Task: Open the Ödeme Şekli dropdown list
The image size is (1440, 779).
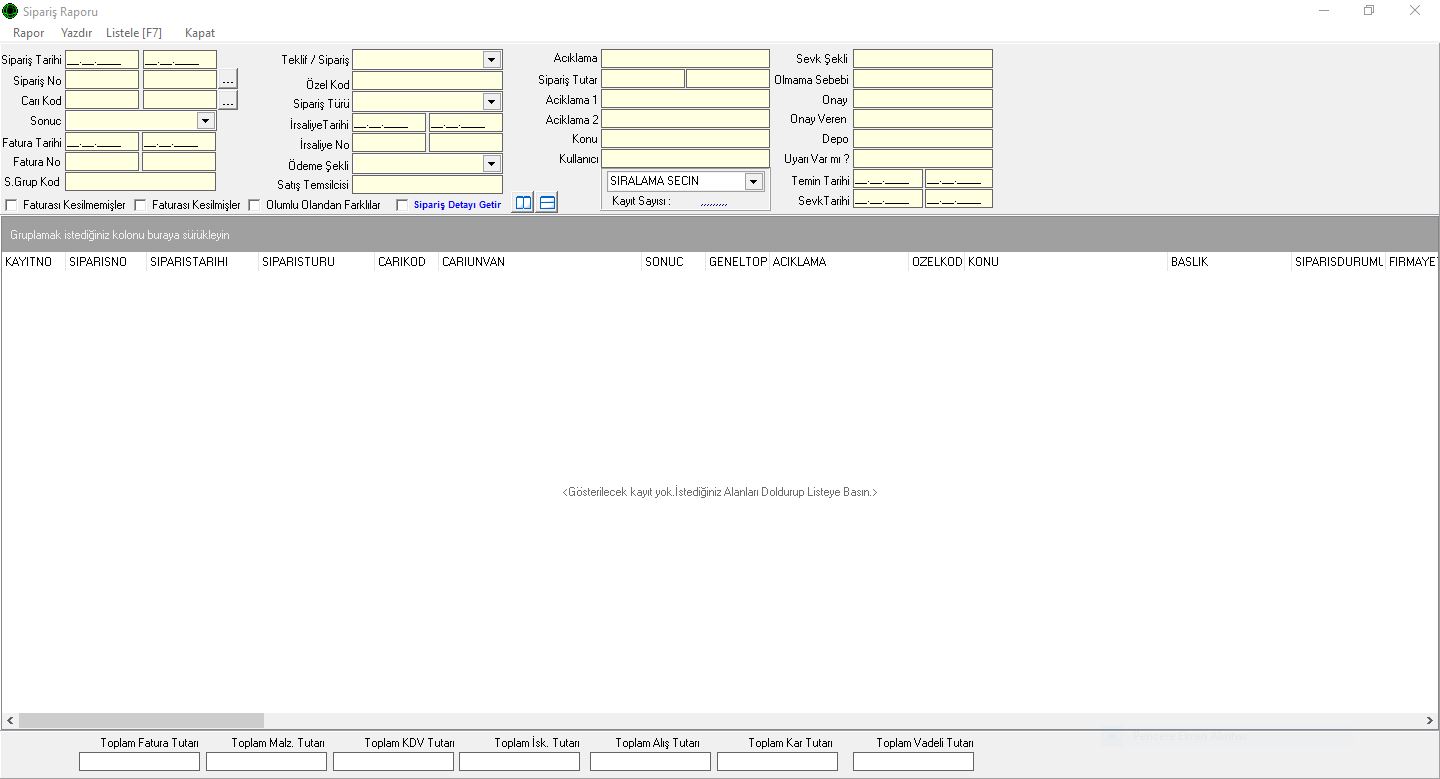Action: click(x=491, y=164)
